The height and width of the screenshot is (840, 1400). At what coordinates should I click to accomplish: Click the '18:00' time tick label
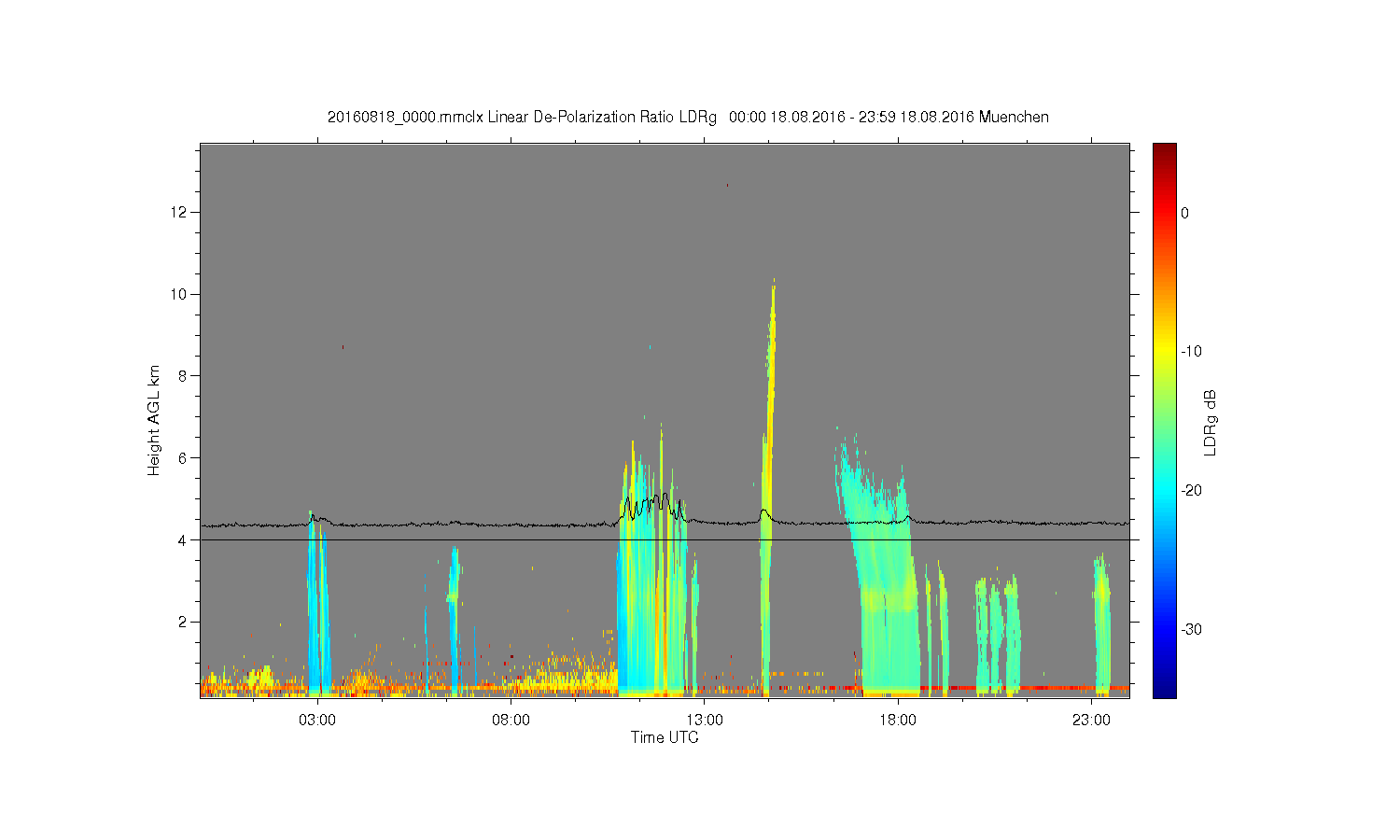pos(898,721)
